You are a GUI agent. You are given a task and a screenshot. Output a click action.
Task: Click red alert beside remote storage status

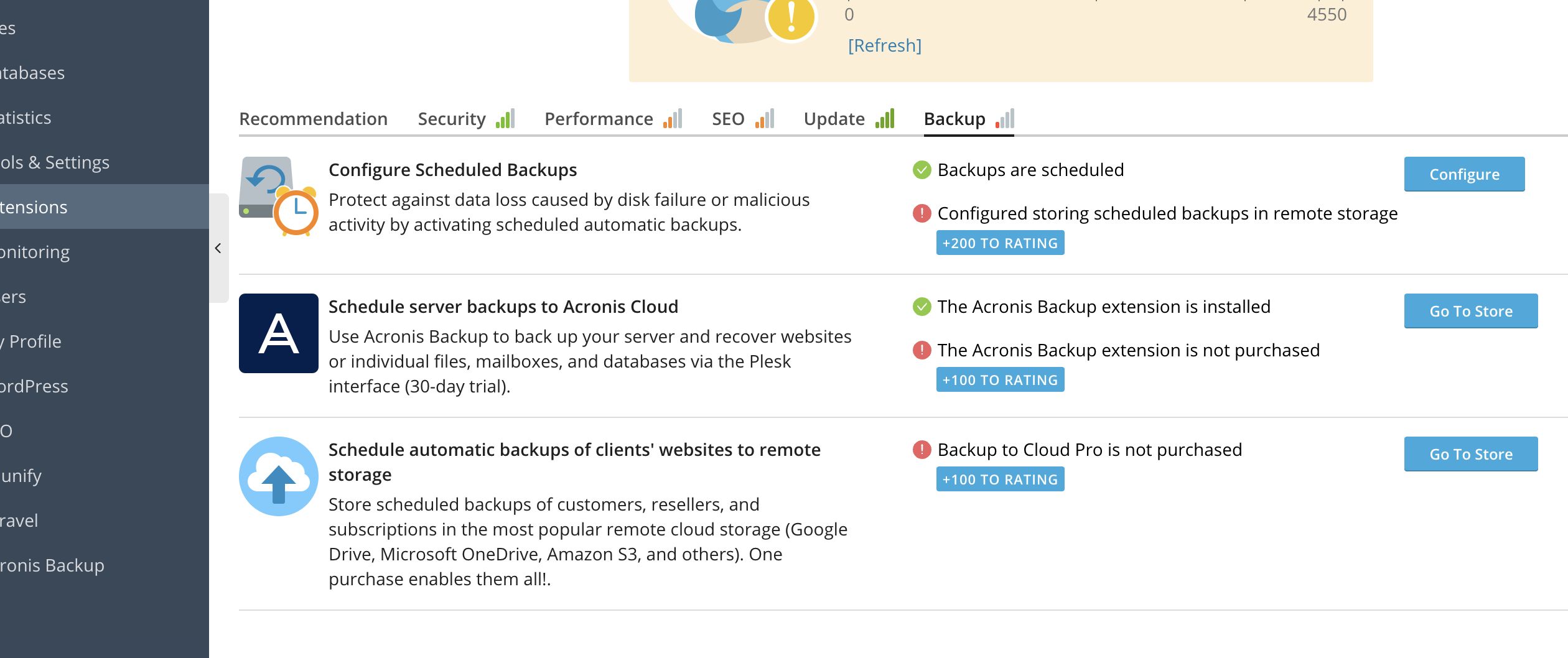click(x=922, y=213)
